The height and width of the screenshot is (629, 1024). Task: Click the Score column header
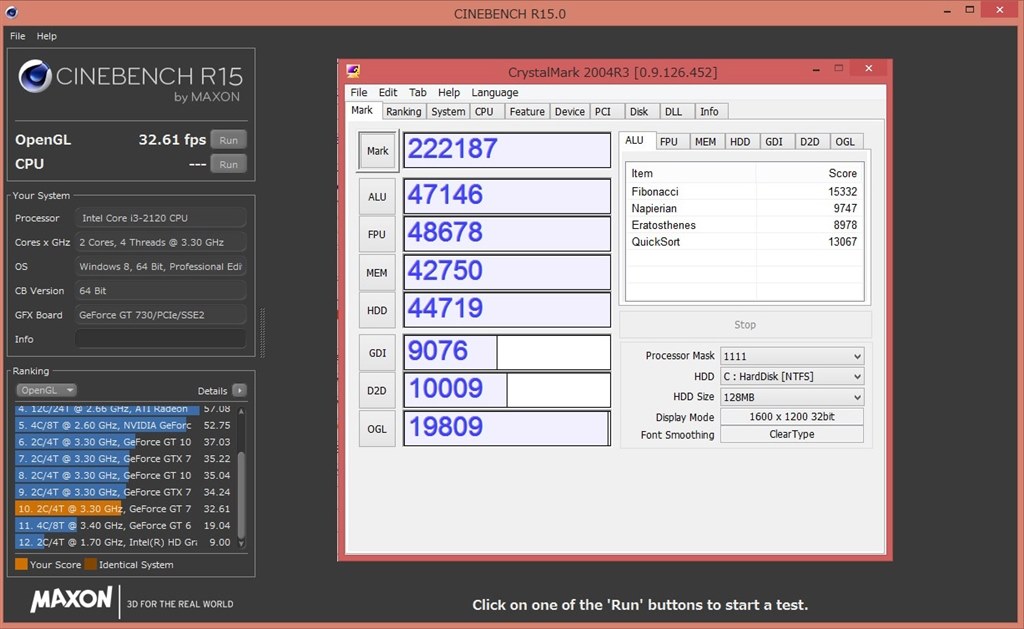(810, 173)
